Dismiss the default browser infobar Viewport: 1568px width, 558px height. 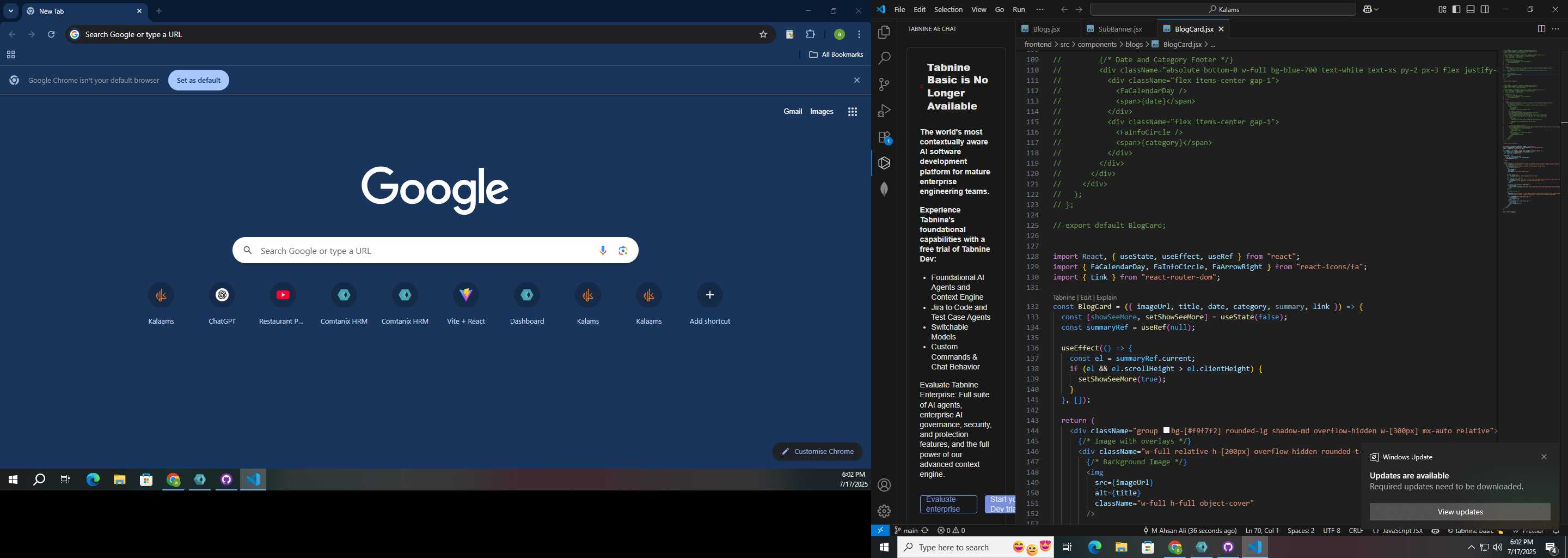tap(856, 81)
